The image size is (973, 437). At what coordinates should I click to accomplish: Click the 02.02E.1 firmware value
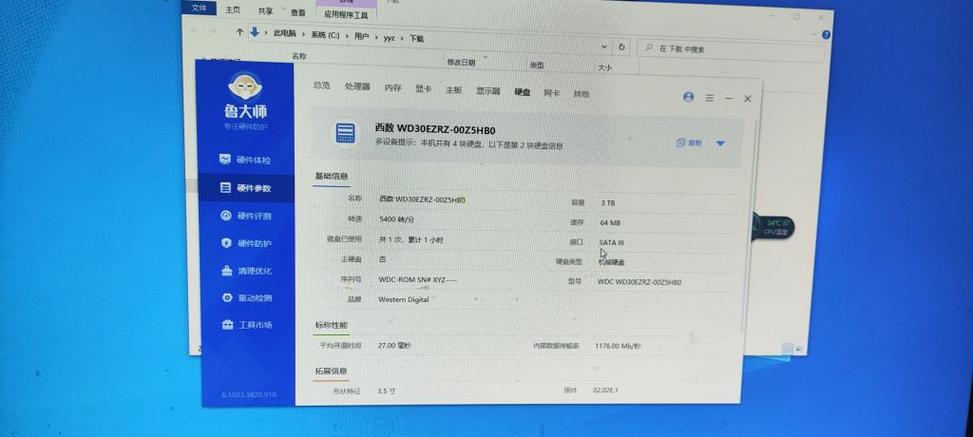605,390
